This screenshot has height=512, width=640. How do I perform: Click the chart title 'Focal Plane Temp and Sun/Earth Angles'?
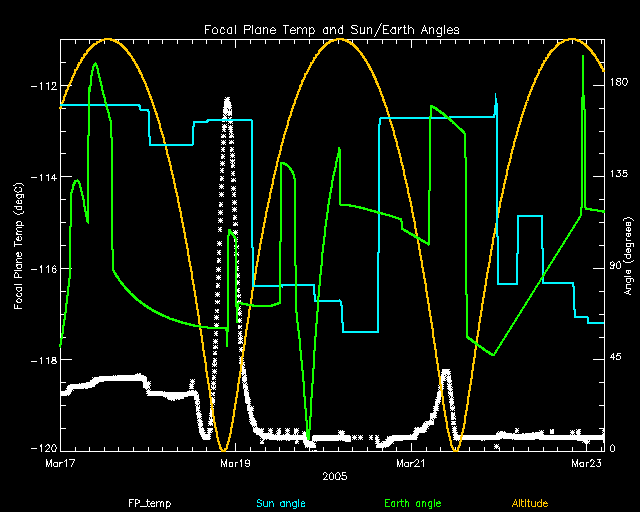[x=331, y=30]
